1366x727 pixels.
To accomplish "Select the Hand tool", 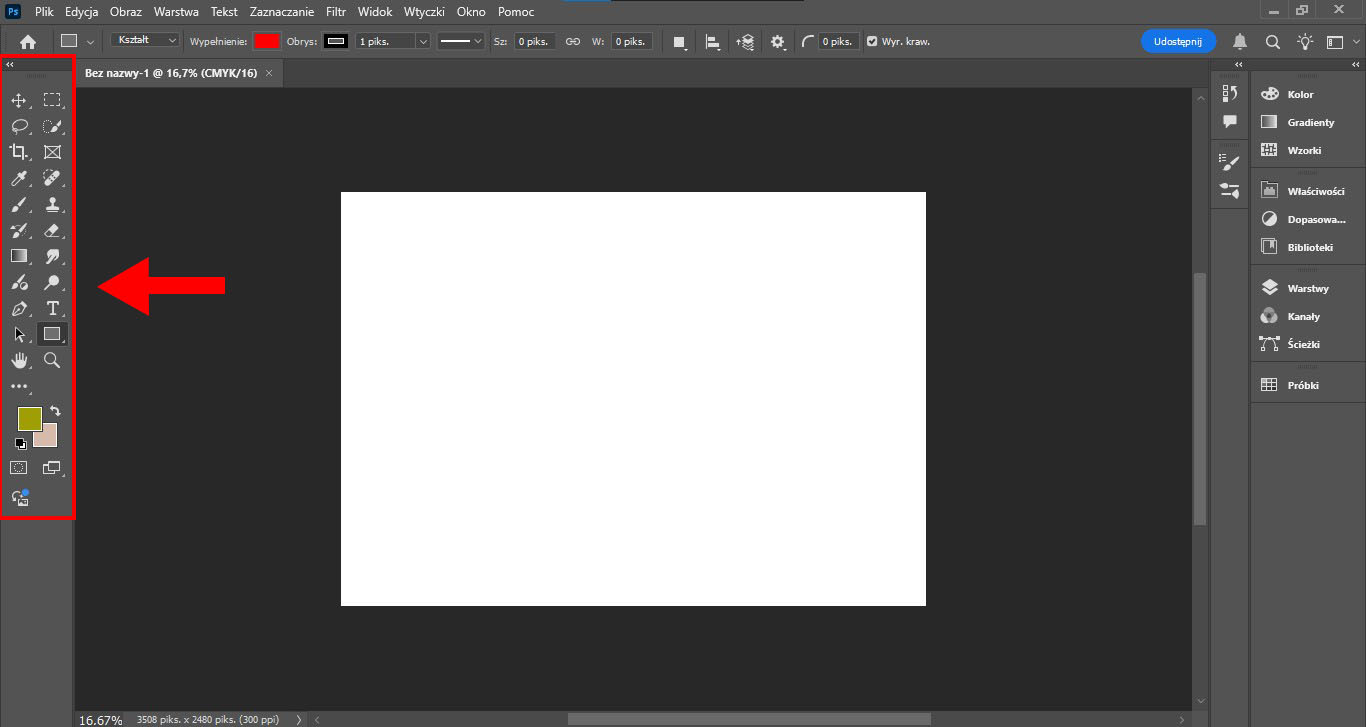I will click(x=19, y=360).
